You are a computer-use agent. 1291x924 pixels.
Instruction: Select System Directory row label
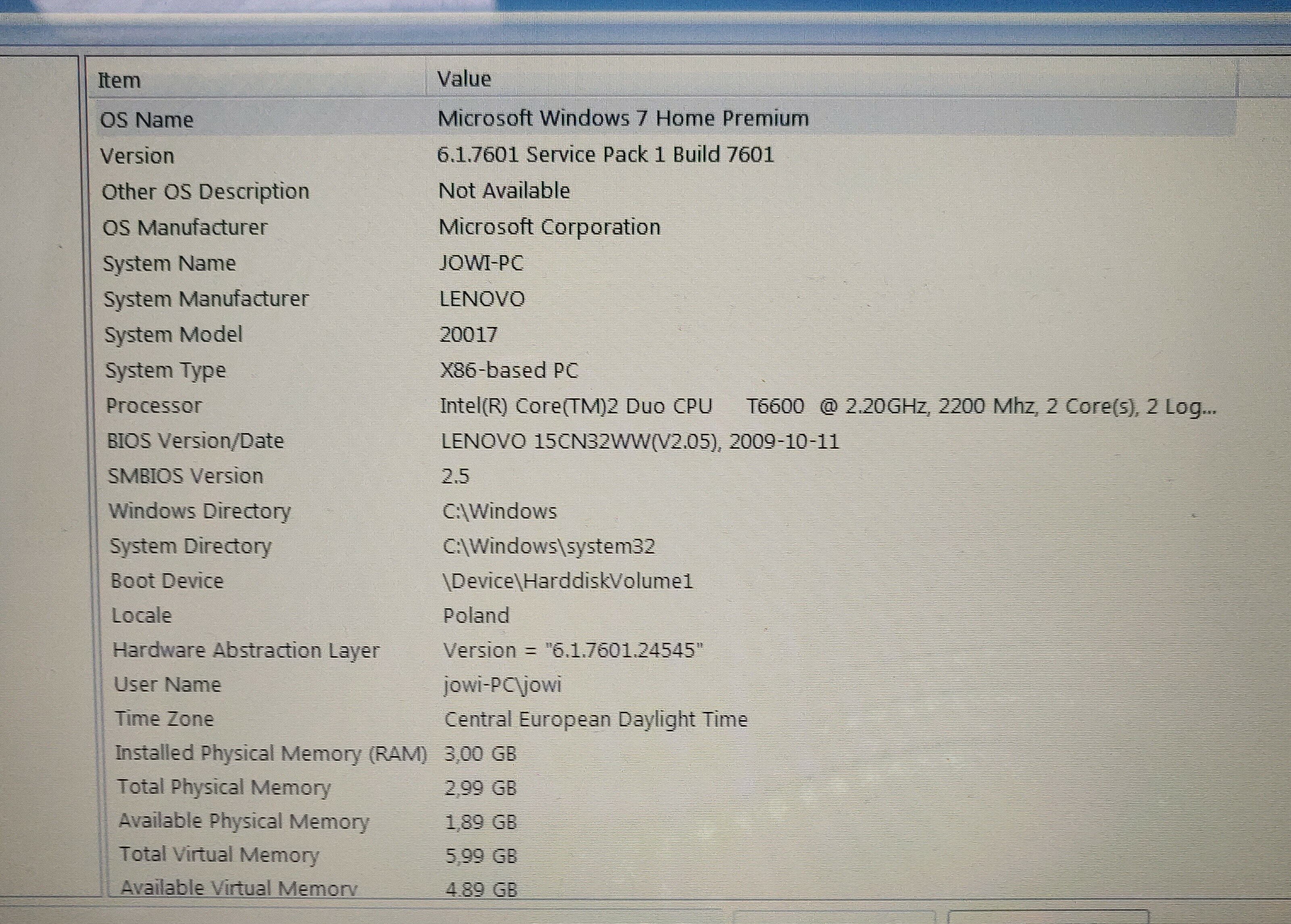[191, 546]
